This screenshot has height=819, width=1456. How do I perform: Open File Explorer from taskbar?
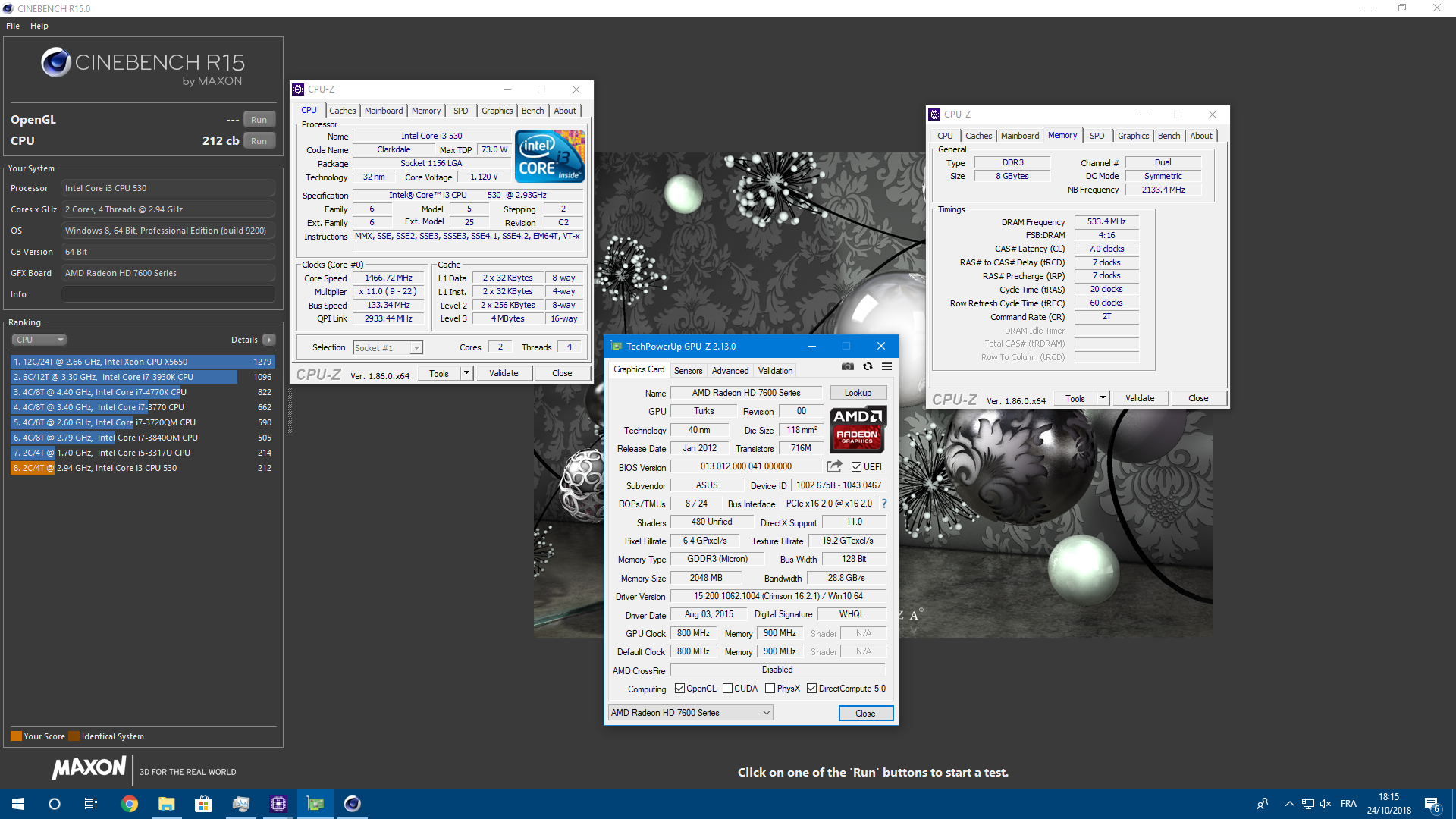point(167,804)
